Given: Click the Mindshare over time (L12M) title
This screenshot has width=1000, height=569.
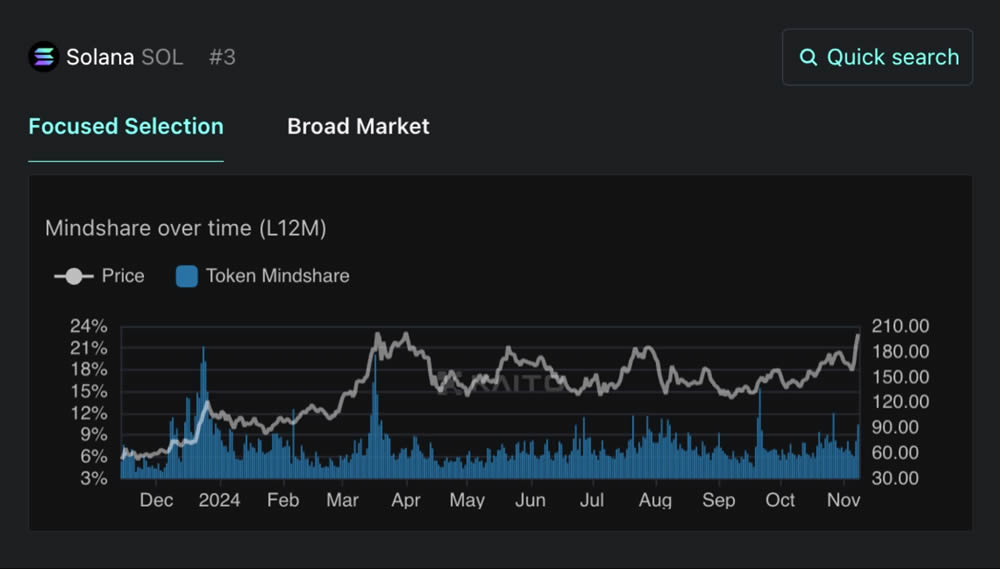Looking at the screenshot, I should click(x=186, y=228).
